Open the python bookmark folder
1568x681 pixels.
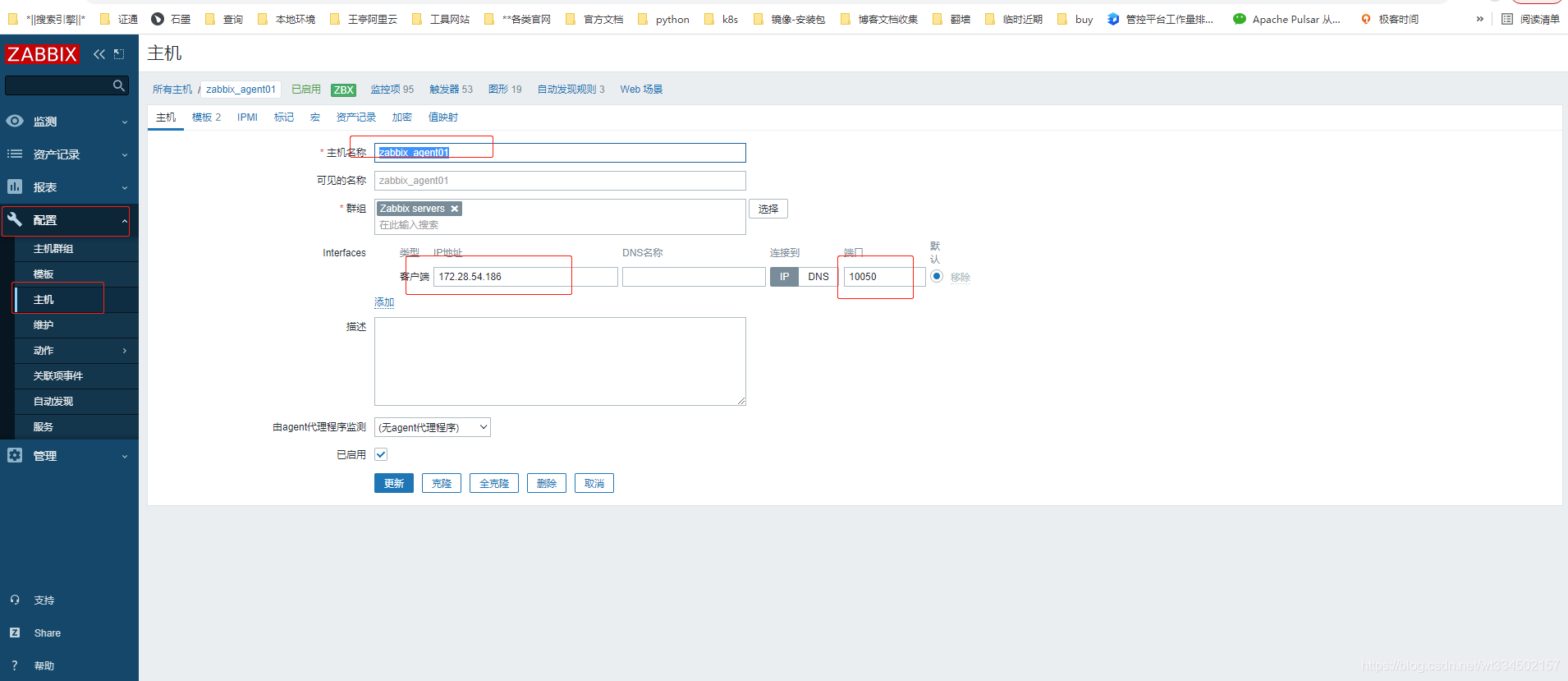click(663, 19)
